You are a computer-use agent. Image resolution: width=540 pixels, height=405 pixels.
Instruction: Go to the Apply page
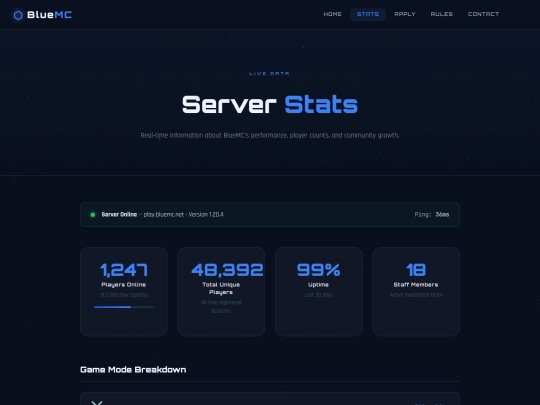(x=405, y=14)
